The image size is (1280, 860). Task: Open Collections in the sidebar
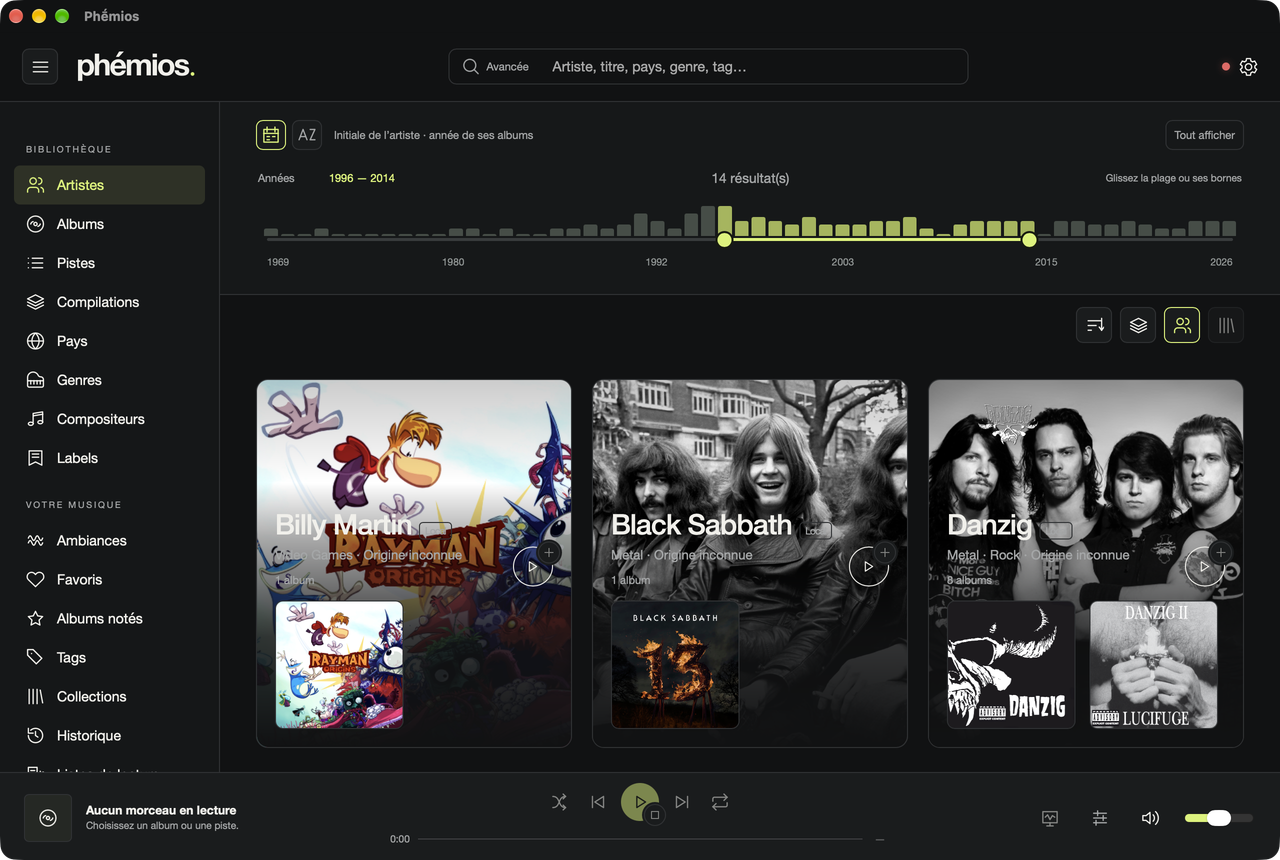pyautogui.click(x=109, y=696)
